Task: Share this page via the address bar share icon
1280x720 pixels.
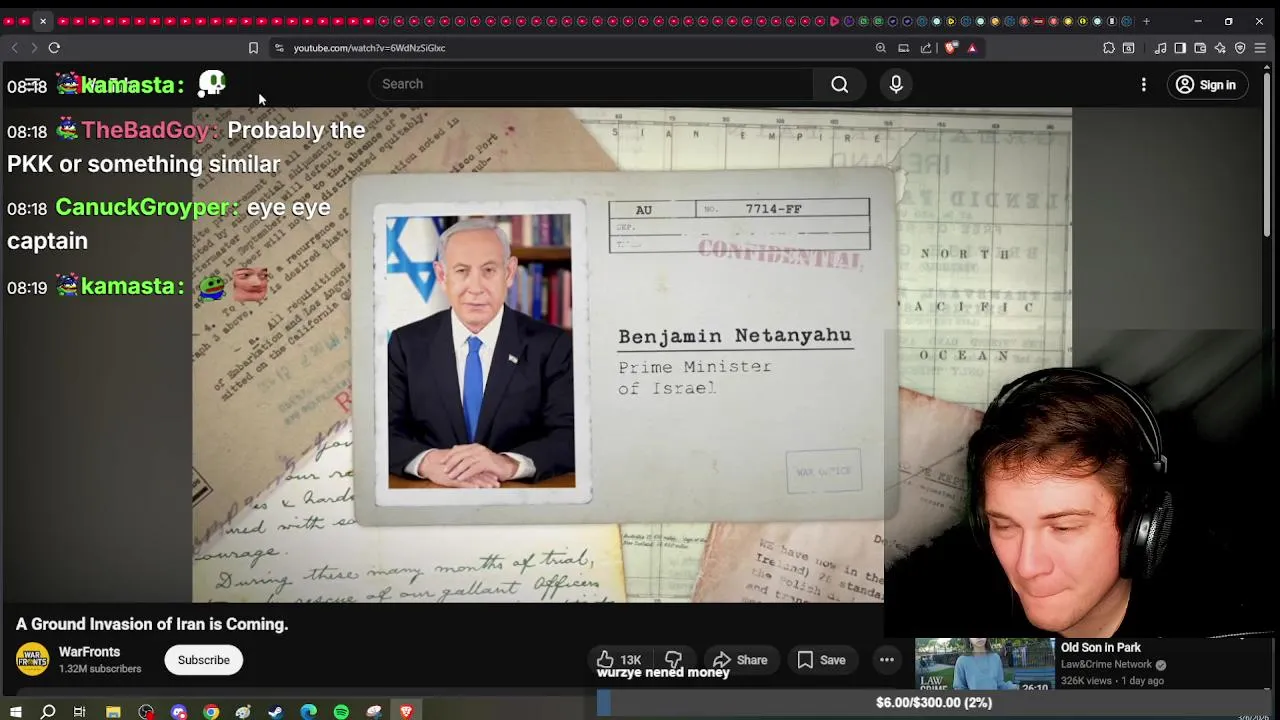Action: click(x=926, y=47)
